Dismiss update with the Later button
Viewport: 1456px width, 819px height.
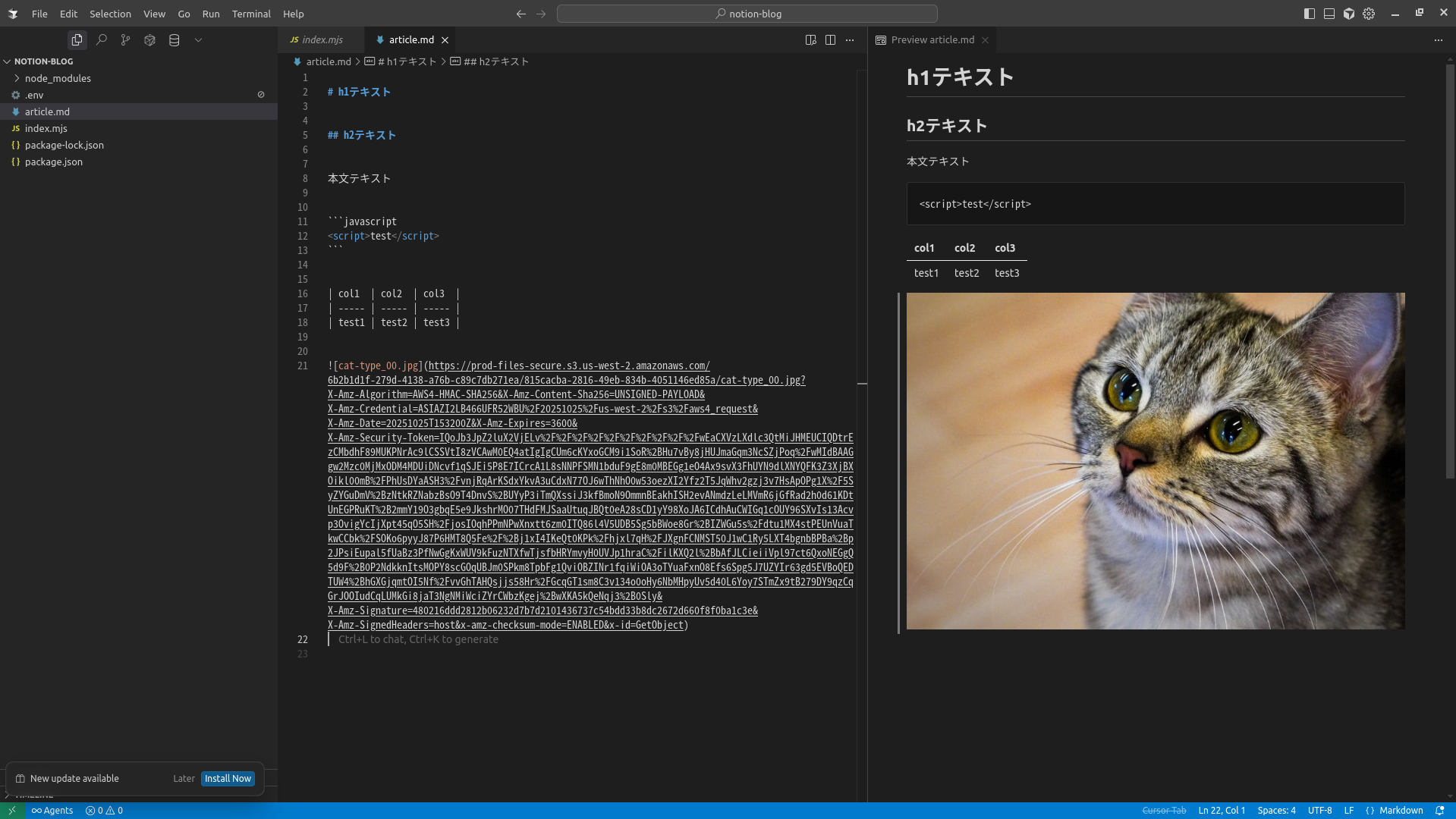[x=184, y=779]
